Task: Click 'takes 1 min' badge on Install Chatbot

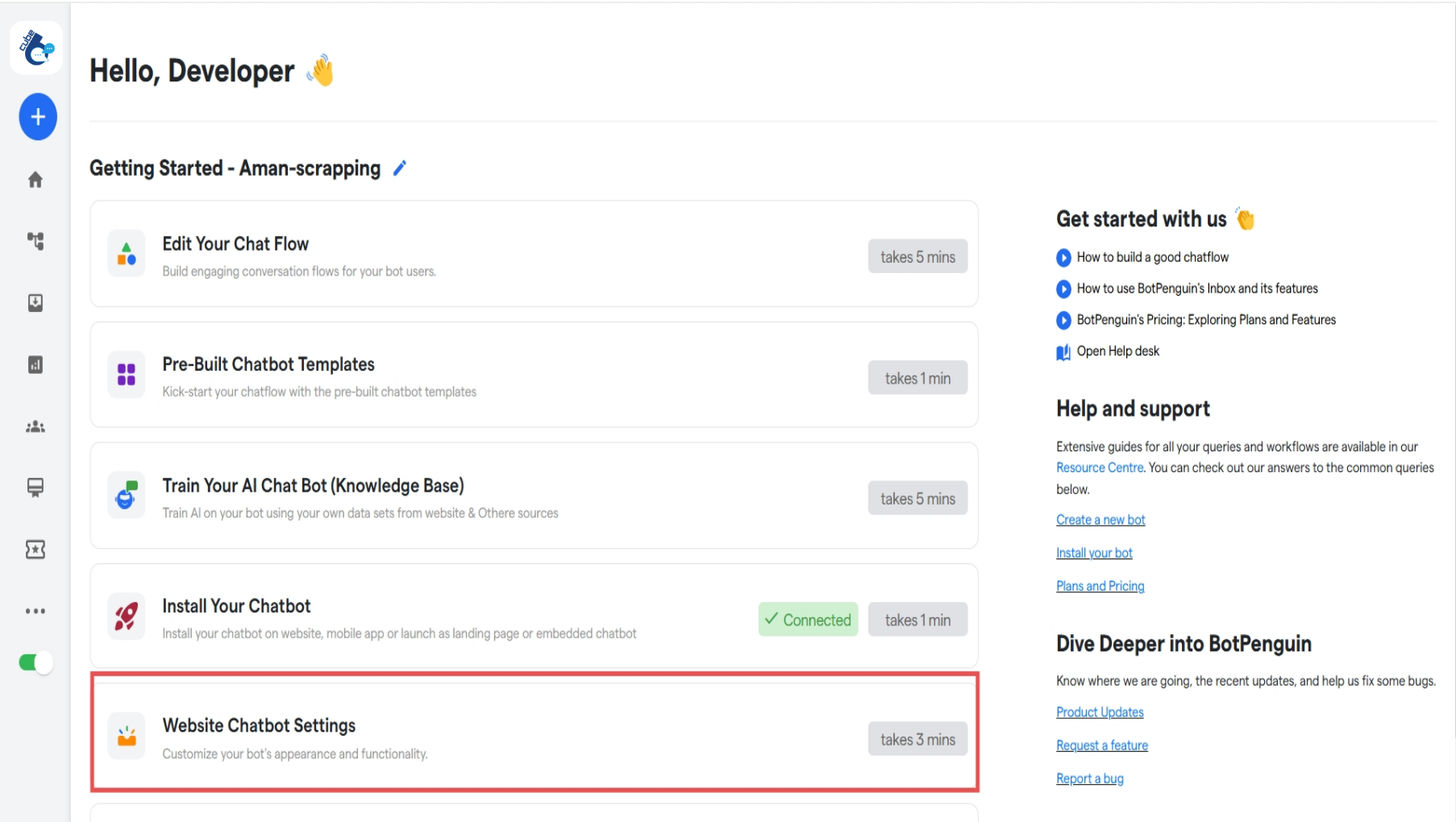Action: 917,620
